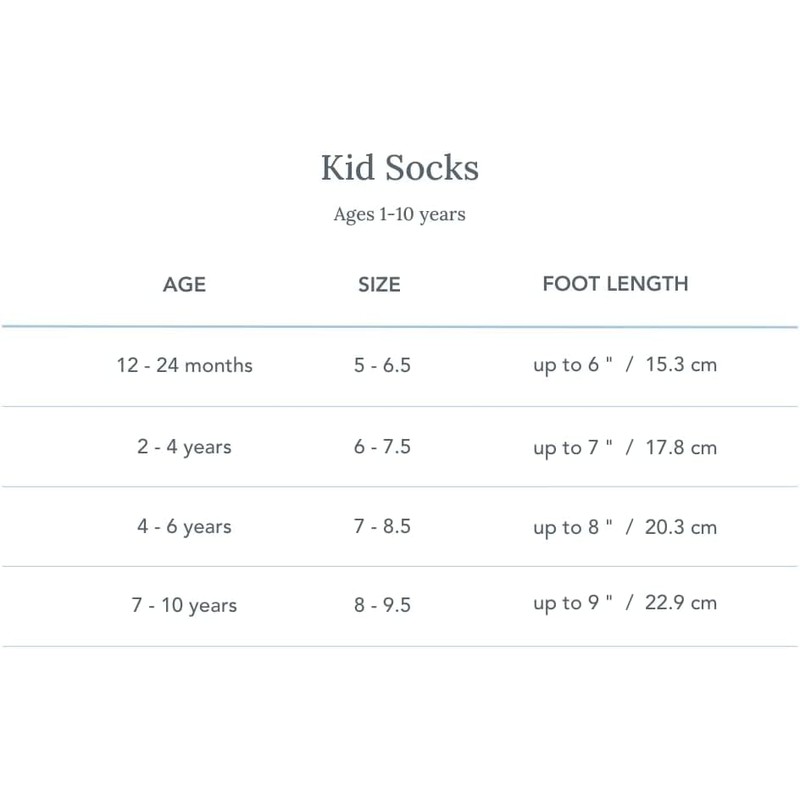
Task: Select the 7 - 10 years age cell
Action: pos(184,605)
